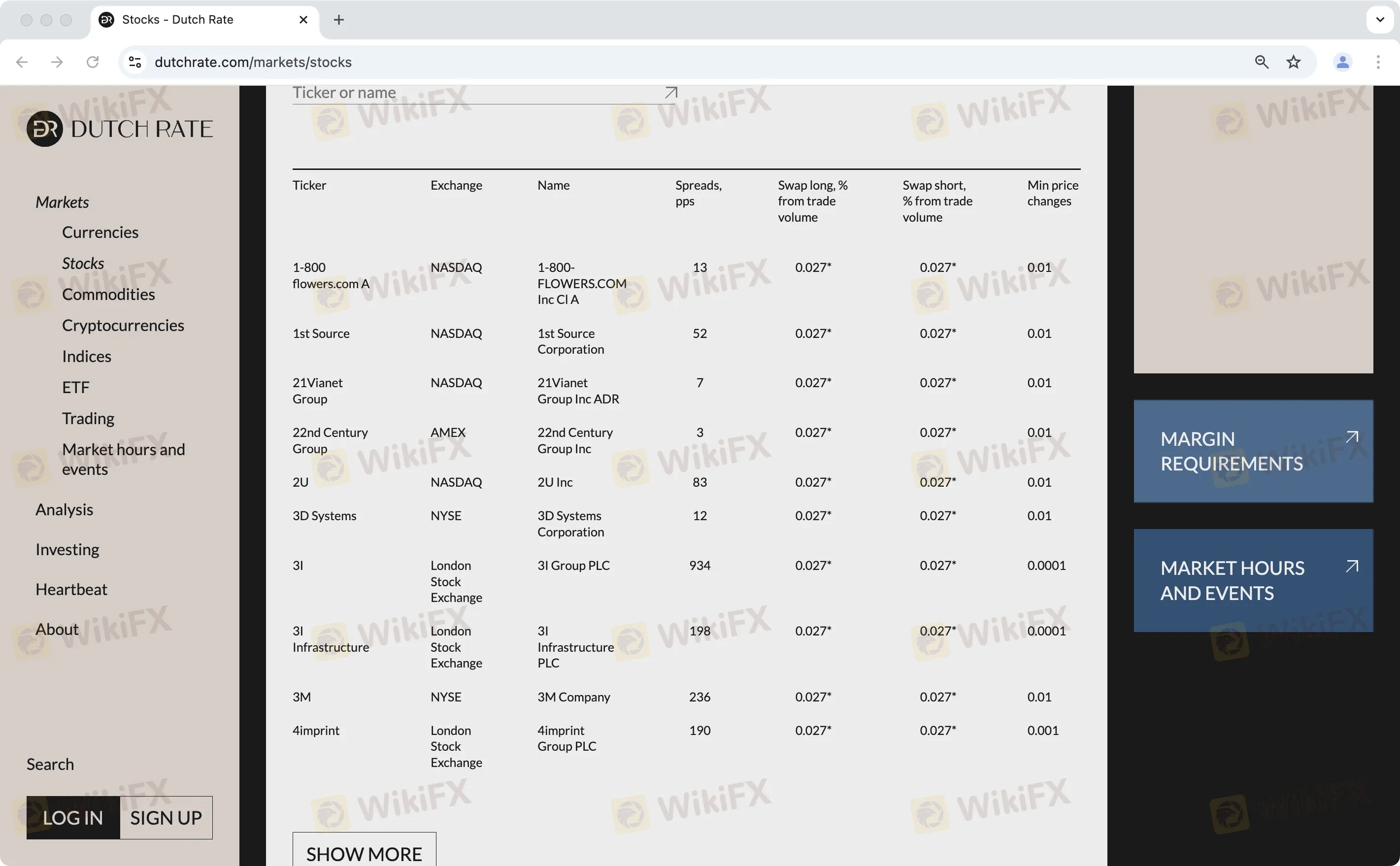Image resolution: width=1400 pixels, height=866 pixels.
Task: Click the SIGN UP button
Action: 166,817
